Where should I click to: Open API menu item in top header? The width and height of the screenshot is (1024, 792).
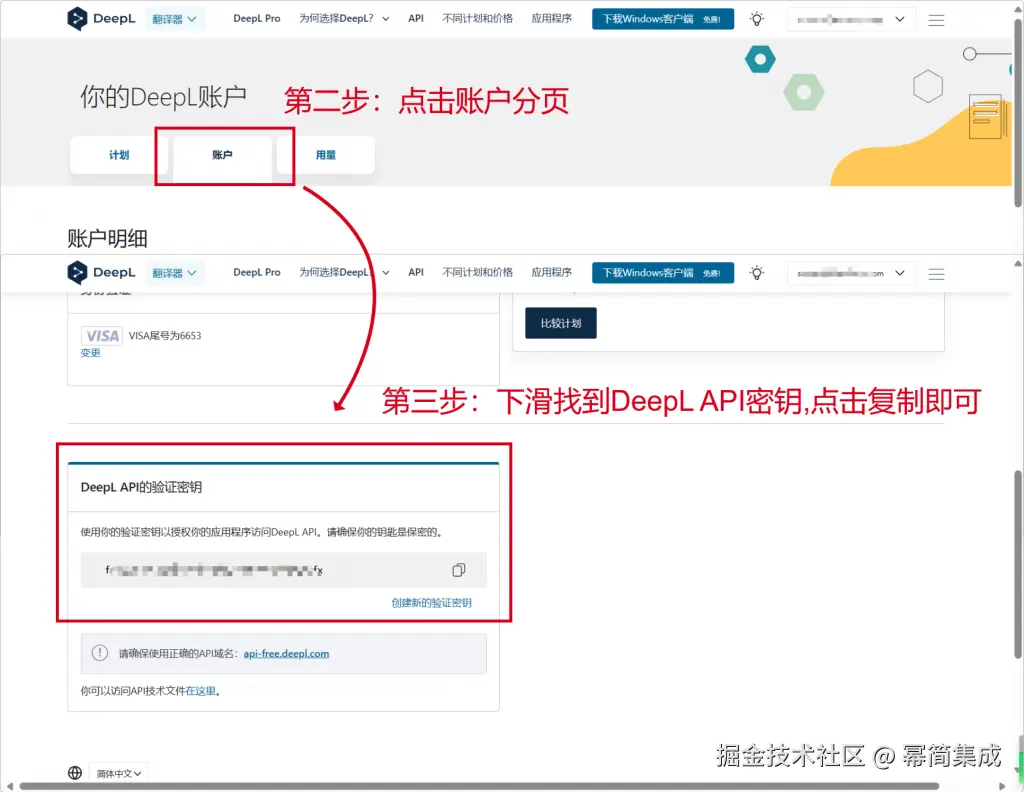click(x=416, y=18)
